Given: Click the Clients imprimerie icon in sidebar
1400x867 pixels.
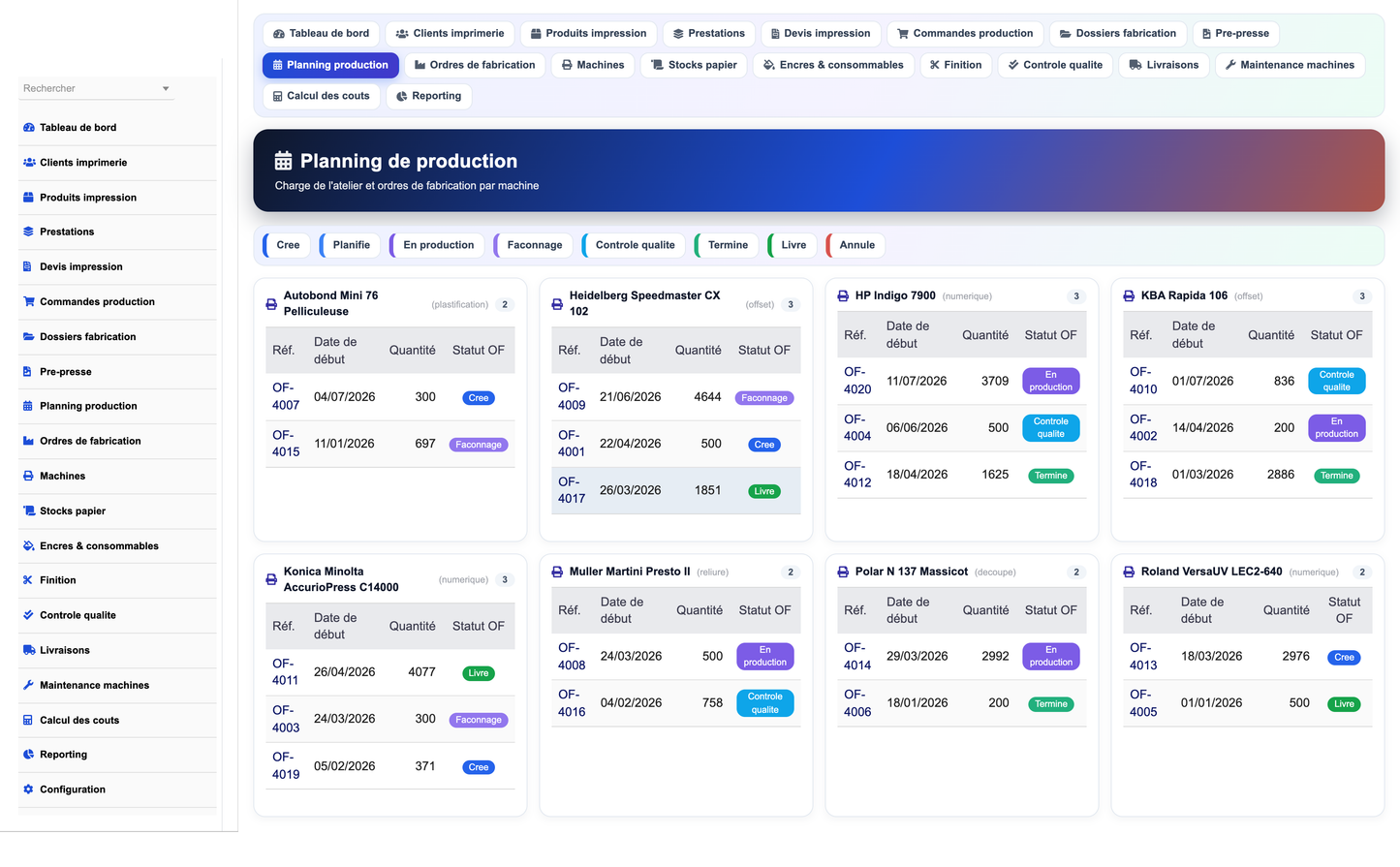Looking at the screenshot, I should pos(29,163).
